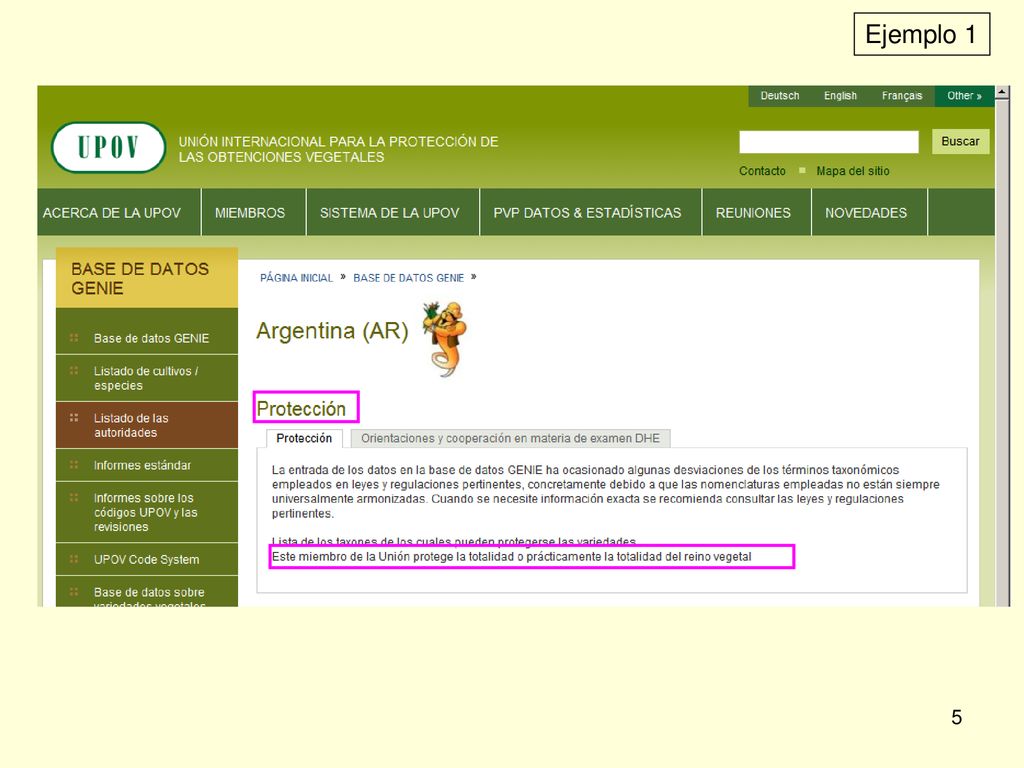Open Mapa del sitio link

click(x=852, y=171)
